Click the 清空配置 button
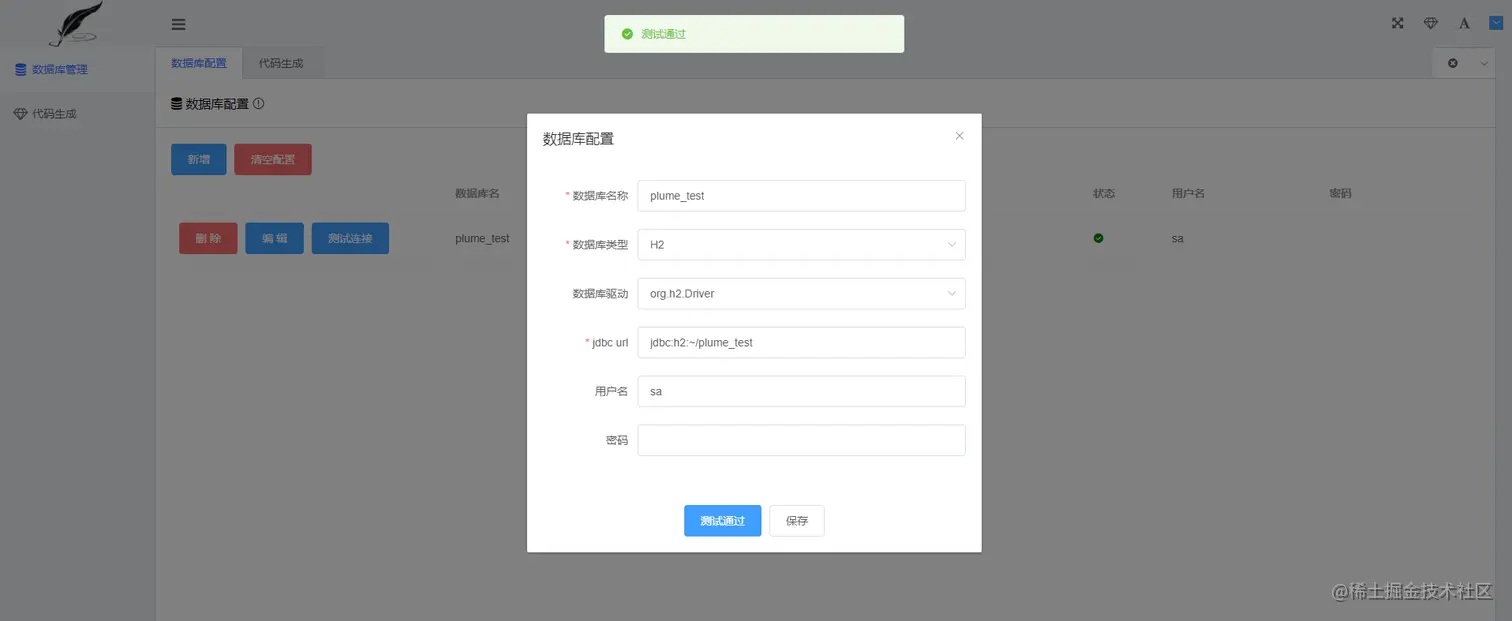Screen dimensions: 1512x621 pos(273,159)
